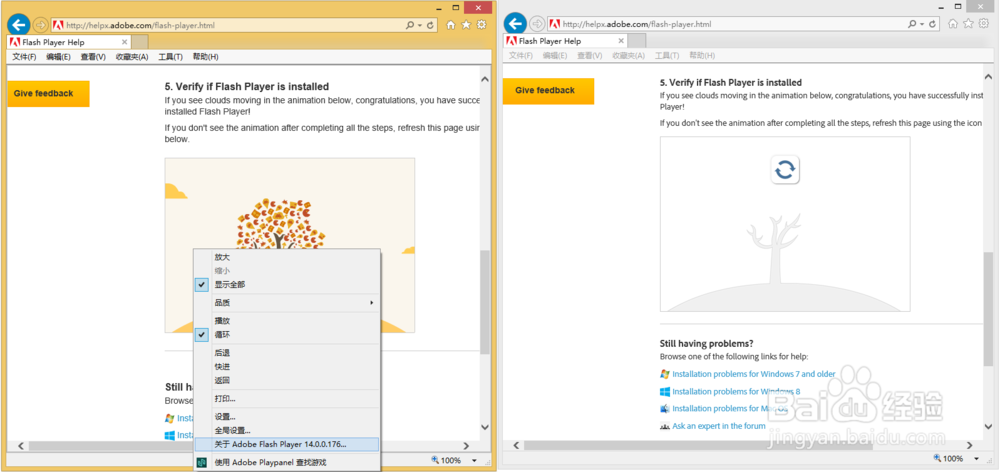Open 文件(F) menu in the left window

(24, 57)
